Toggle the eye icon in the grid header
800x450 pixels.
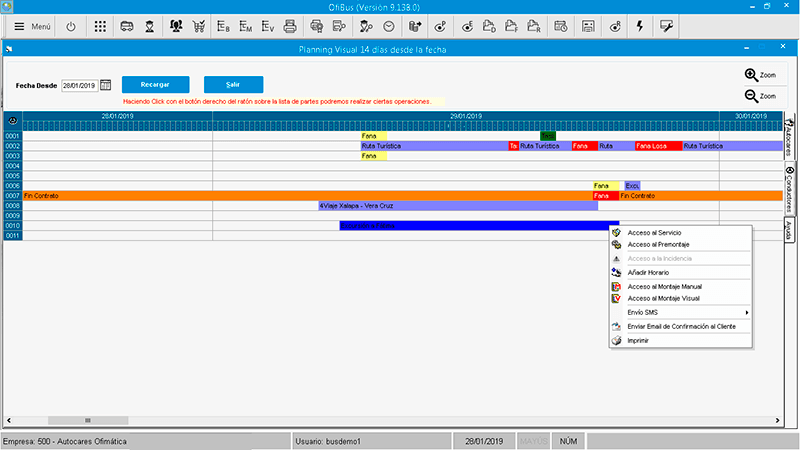pos(12,121)
